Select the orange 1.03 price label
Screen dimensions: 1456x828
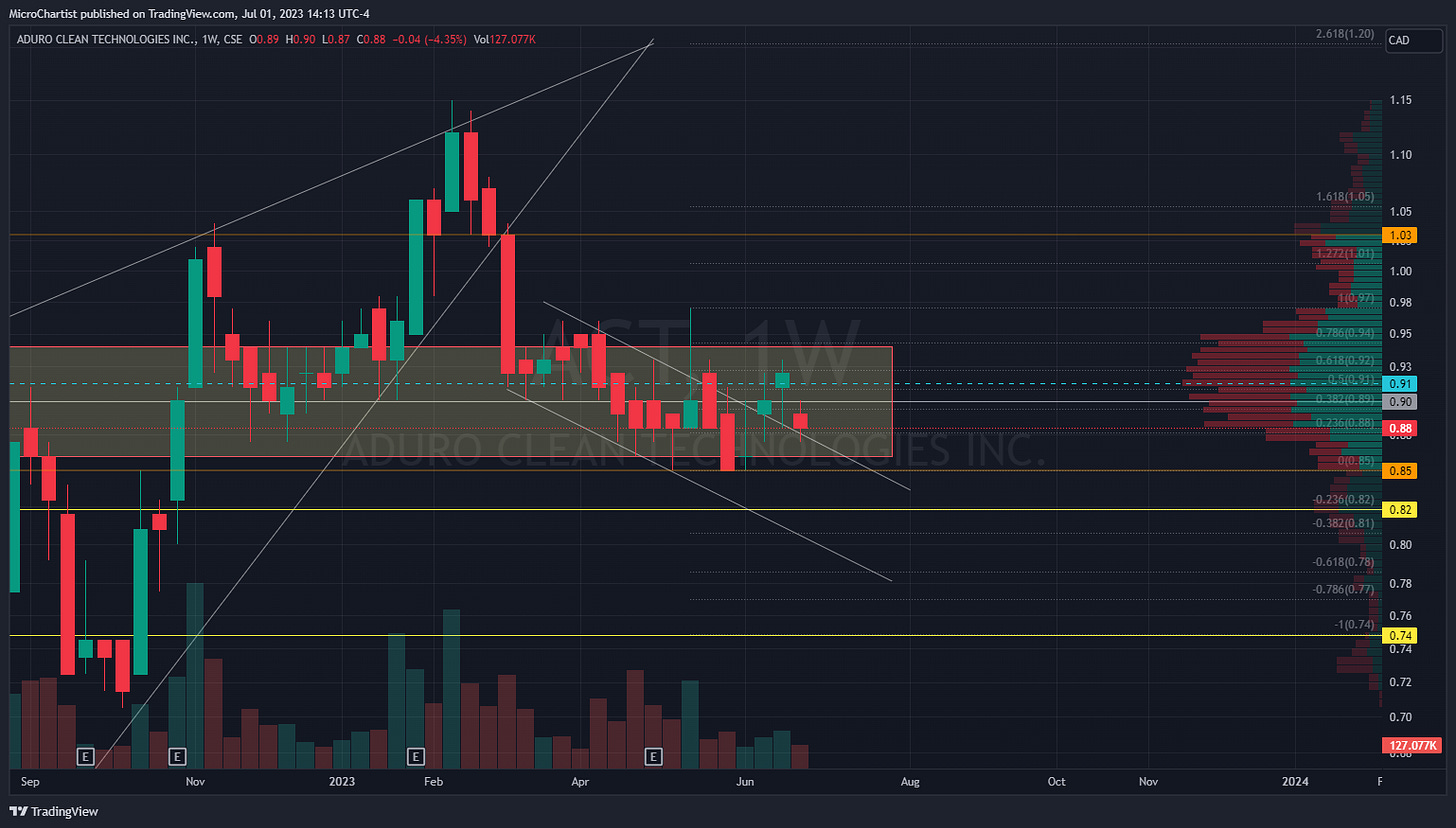click(1398, 236)
